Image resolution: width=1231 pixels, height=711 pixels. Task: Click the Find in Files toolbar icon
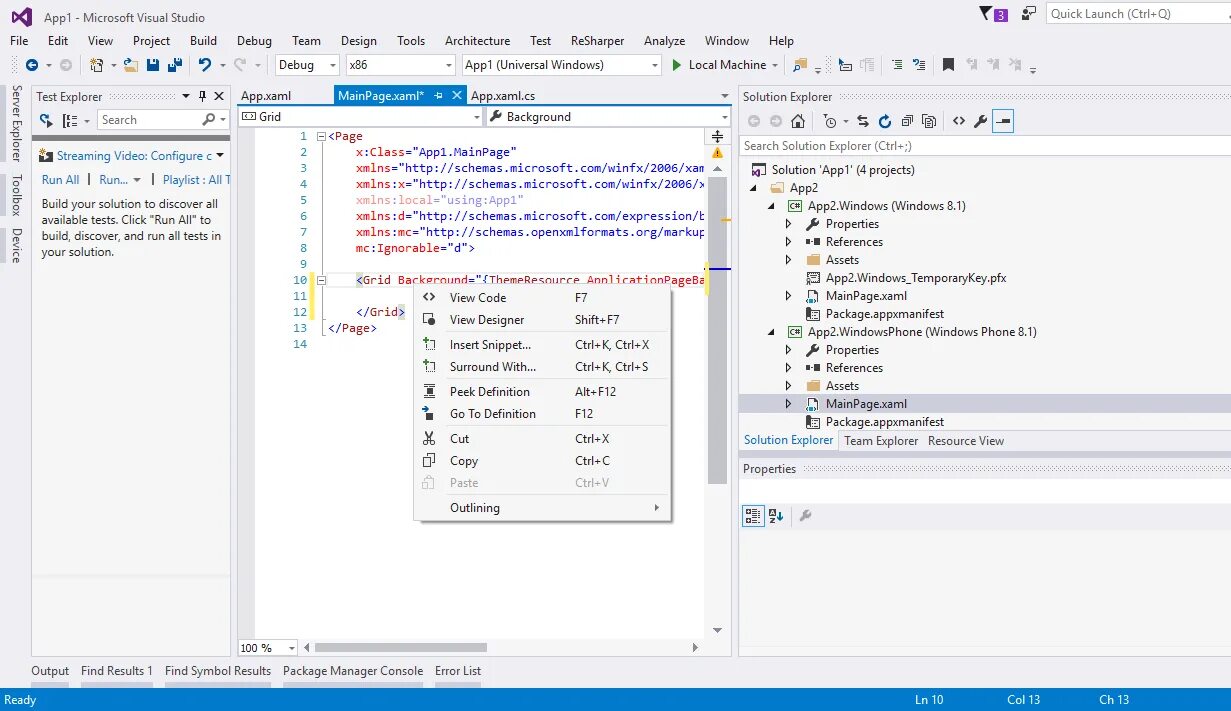[799, 65]
